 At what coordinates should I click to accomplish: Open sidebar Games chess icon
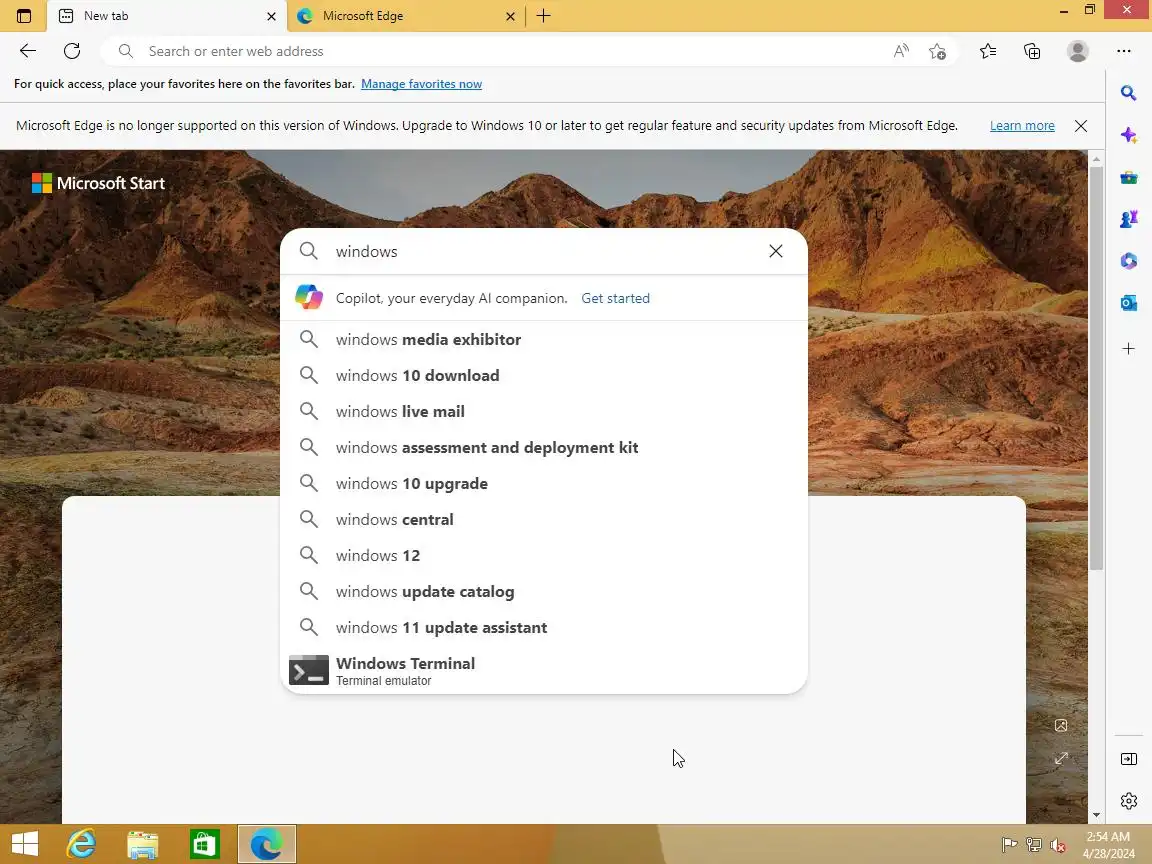click(x=1128, y=219)
